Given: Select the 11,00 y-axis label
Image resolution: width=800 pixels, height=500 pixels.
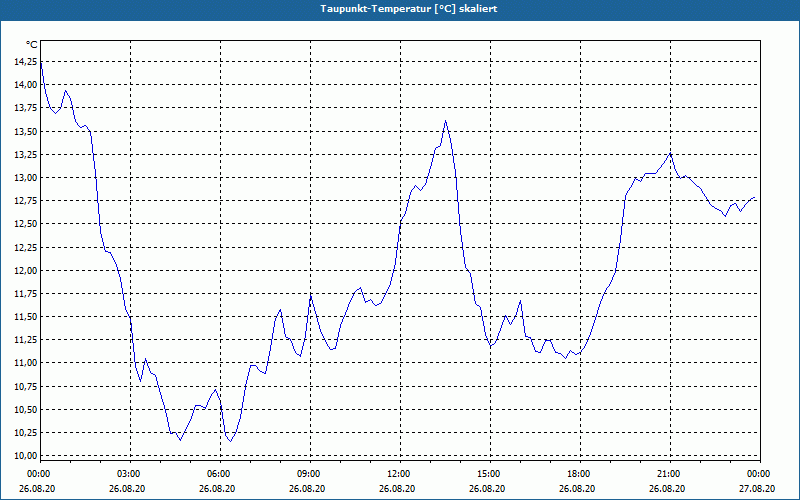Looking at the screenshot, I should (26, 363).
